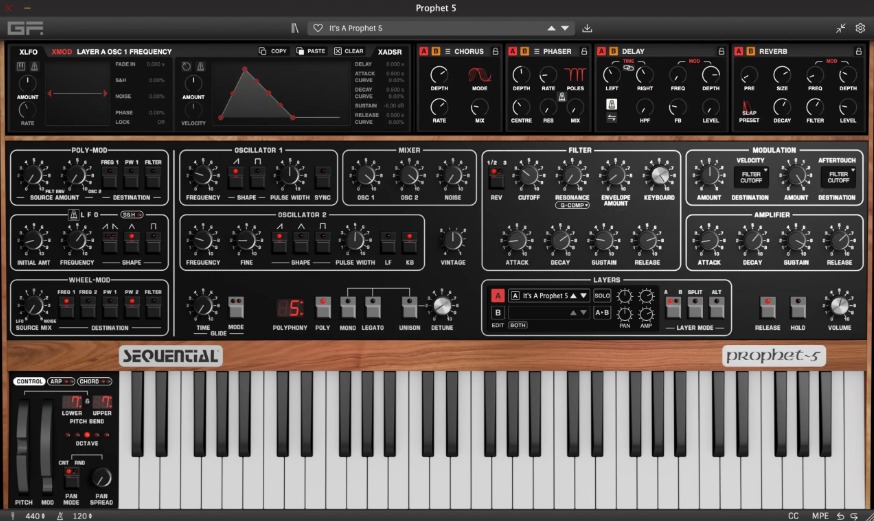Select the CONTROL tab
Image resolution: width=874 pixels, height=521 pixels.
click(29, 382)
